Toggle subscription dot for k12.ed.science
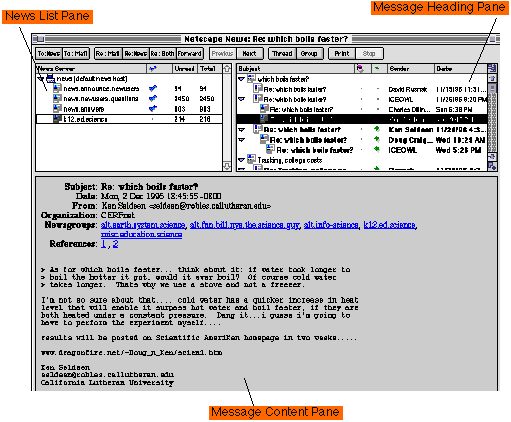This screenshot has height=422, width=511. coord(153,119)
